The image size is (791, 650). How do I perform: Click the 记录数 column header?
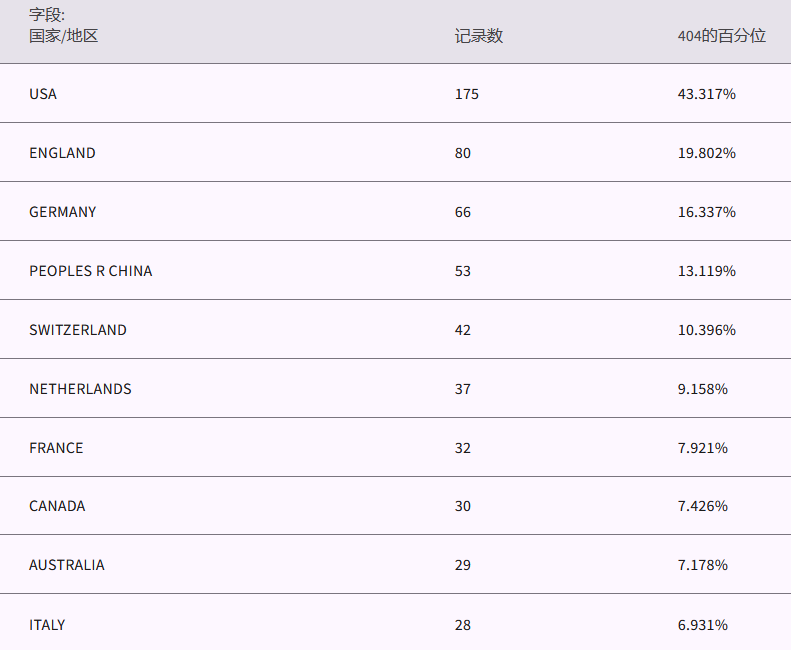(x=478, y=36)
